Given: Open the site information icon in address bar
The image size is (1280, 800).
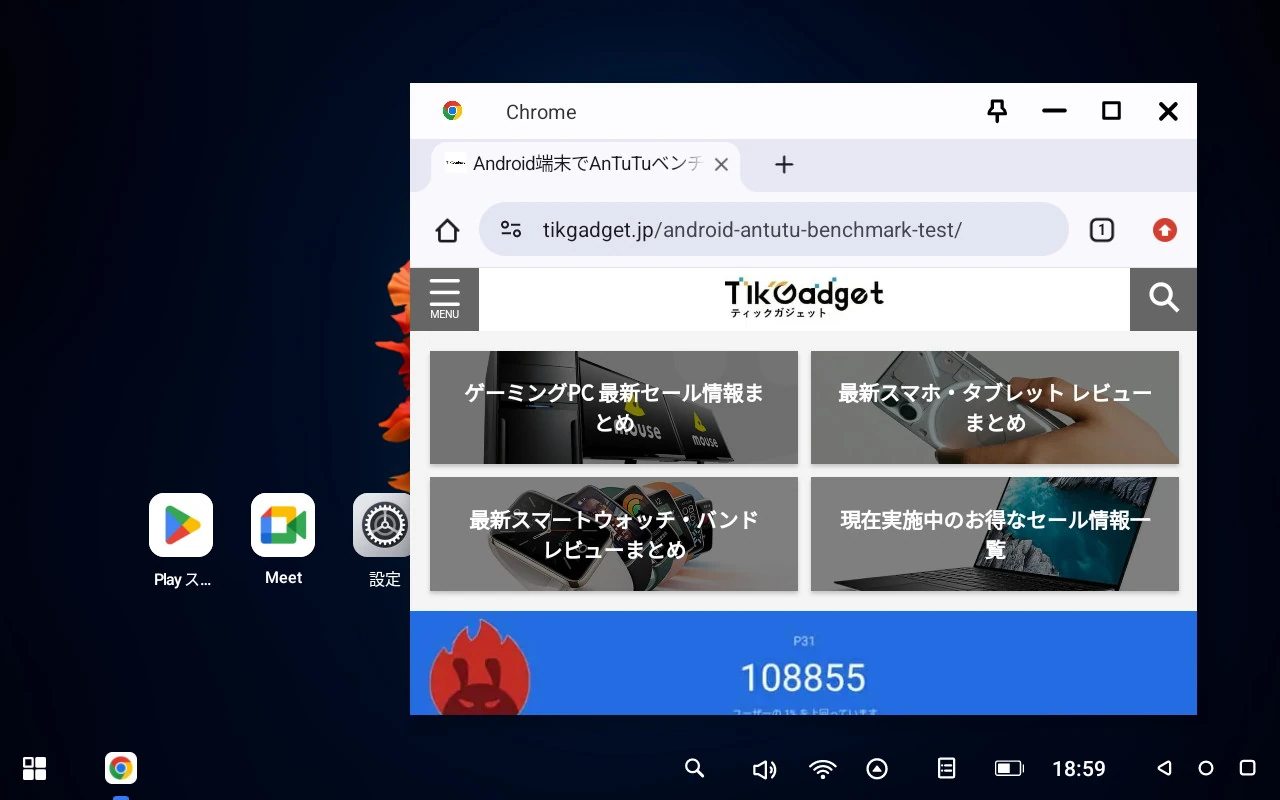Looking at the screenshot, I should pos(511,230).
